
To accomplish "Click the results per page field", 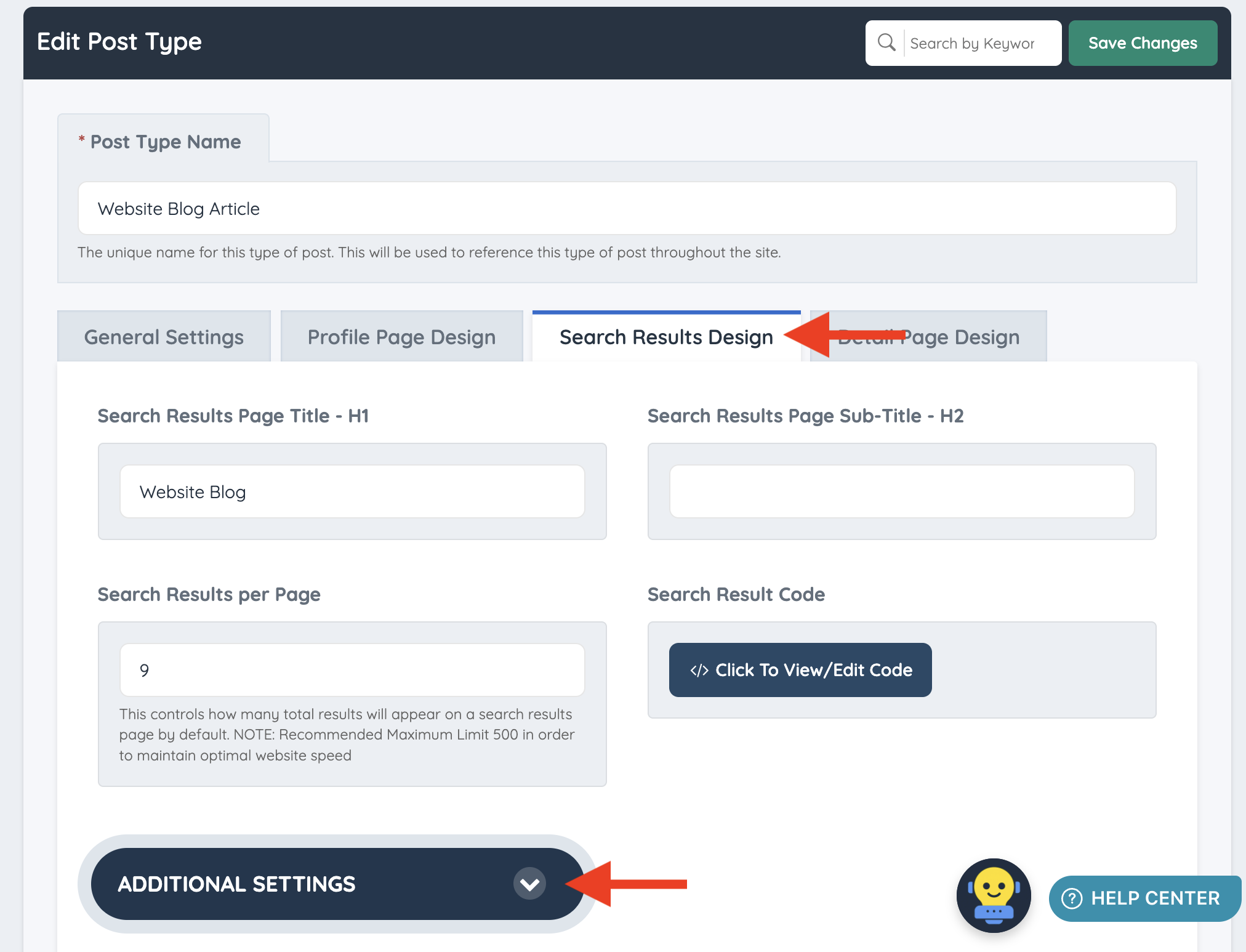I will click(x=352, y=671).
